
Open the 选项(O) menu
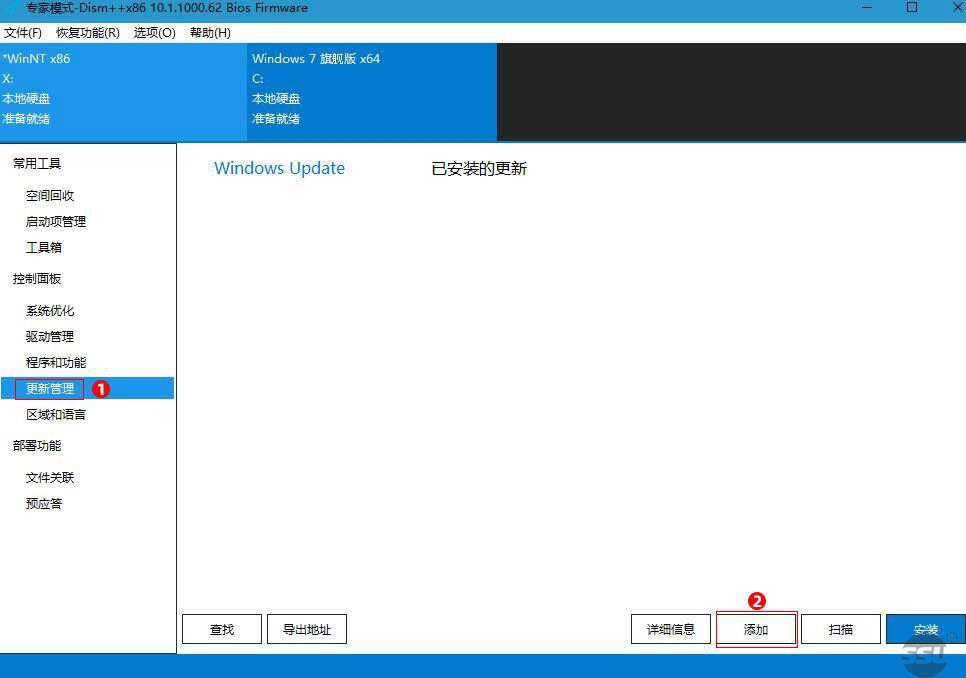pyautogui.click(x=154, y=33)
